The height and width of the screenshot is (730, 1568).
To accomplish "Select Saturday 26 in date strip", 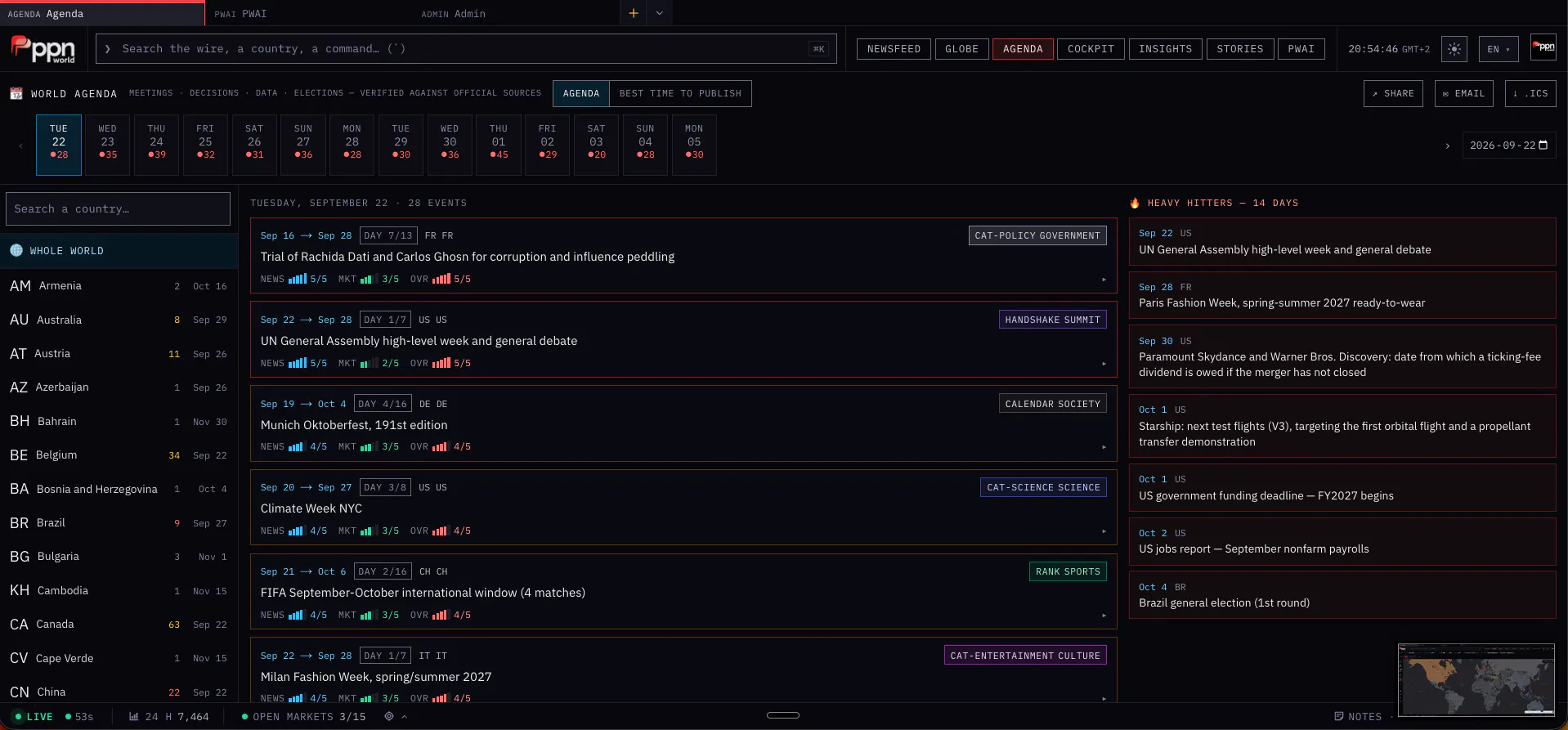I will 254,146.
